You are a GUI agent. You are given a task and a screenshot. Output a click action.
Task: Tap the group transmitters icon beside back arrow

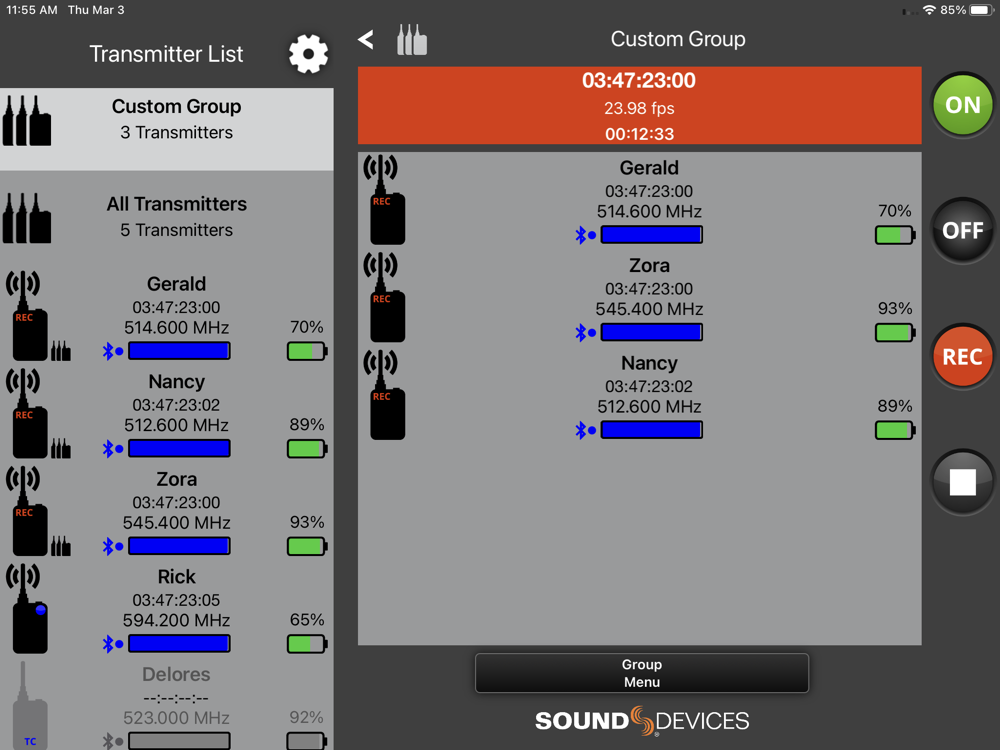(x=412, y=40)
